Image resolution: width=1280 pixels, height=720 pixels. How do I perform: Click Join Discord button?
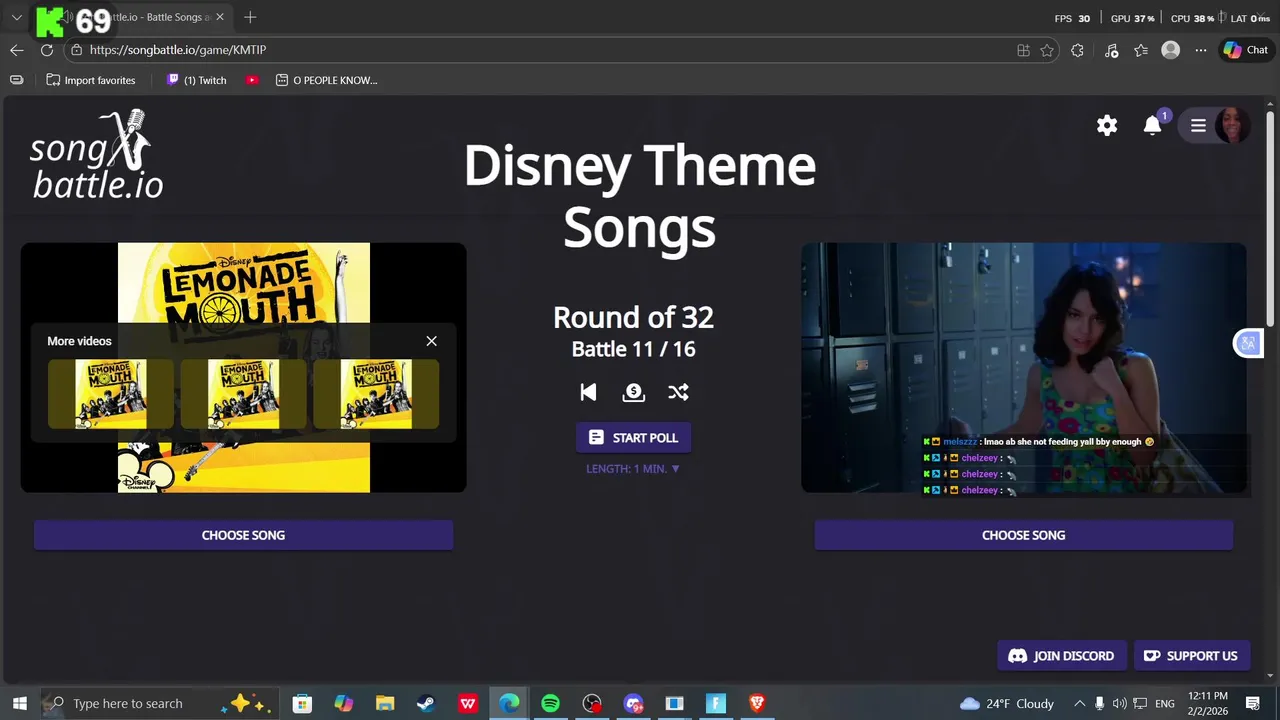tap(1062, 656)
